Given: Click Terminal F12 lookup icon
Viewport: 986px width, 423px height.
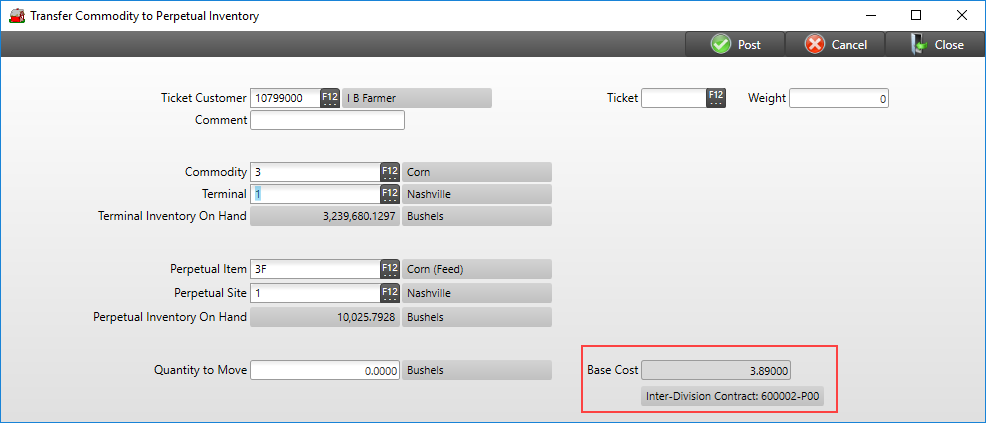Looking at the screenshot, I should pyautogui.click(x=390, y=194).
